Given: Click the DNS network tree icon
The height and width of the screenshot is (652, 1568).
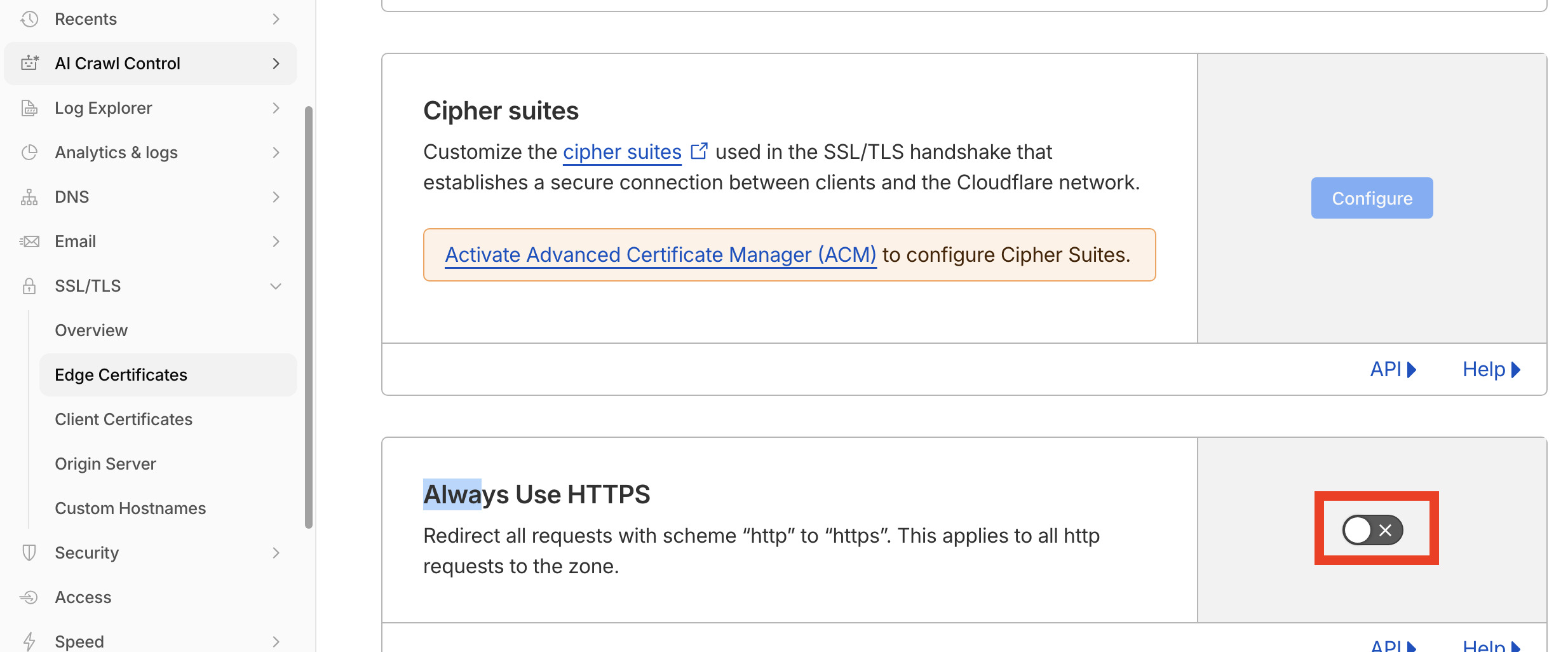Looking at the screenshot, I should pyautogui.click(x=29, y=197).
